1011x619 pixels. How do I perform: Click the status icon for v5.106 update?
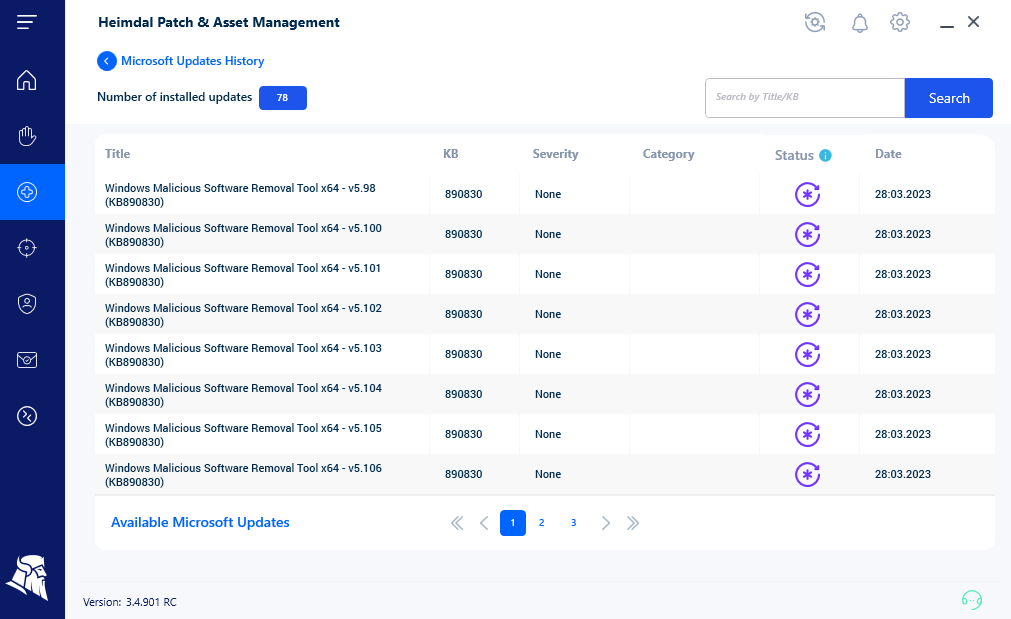807,475
